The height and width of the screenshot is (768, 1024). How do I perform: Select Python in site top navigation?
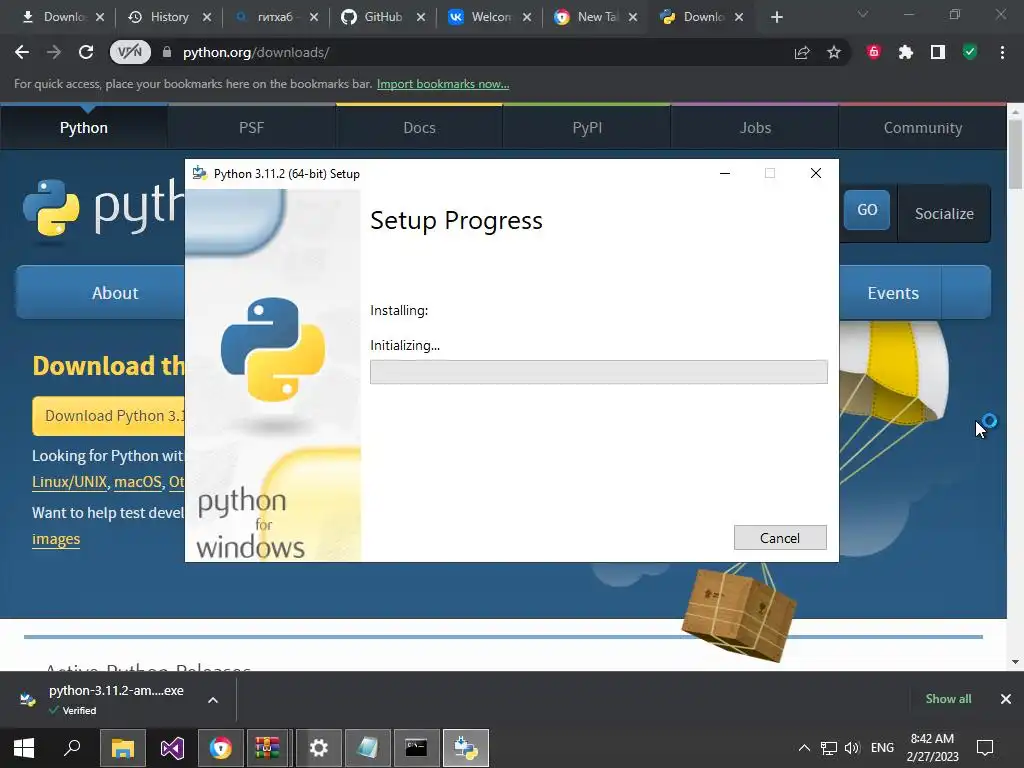[84, 127]
